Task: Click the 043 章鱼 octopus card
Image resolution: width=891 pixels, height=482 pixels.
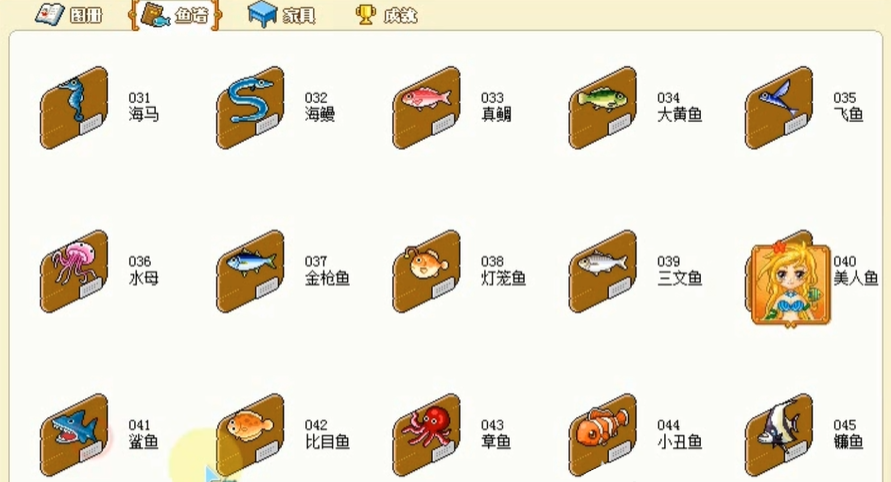Action: coord(426,435)
